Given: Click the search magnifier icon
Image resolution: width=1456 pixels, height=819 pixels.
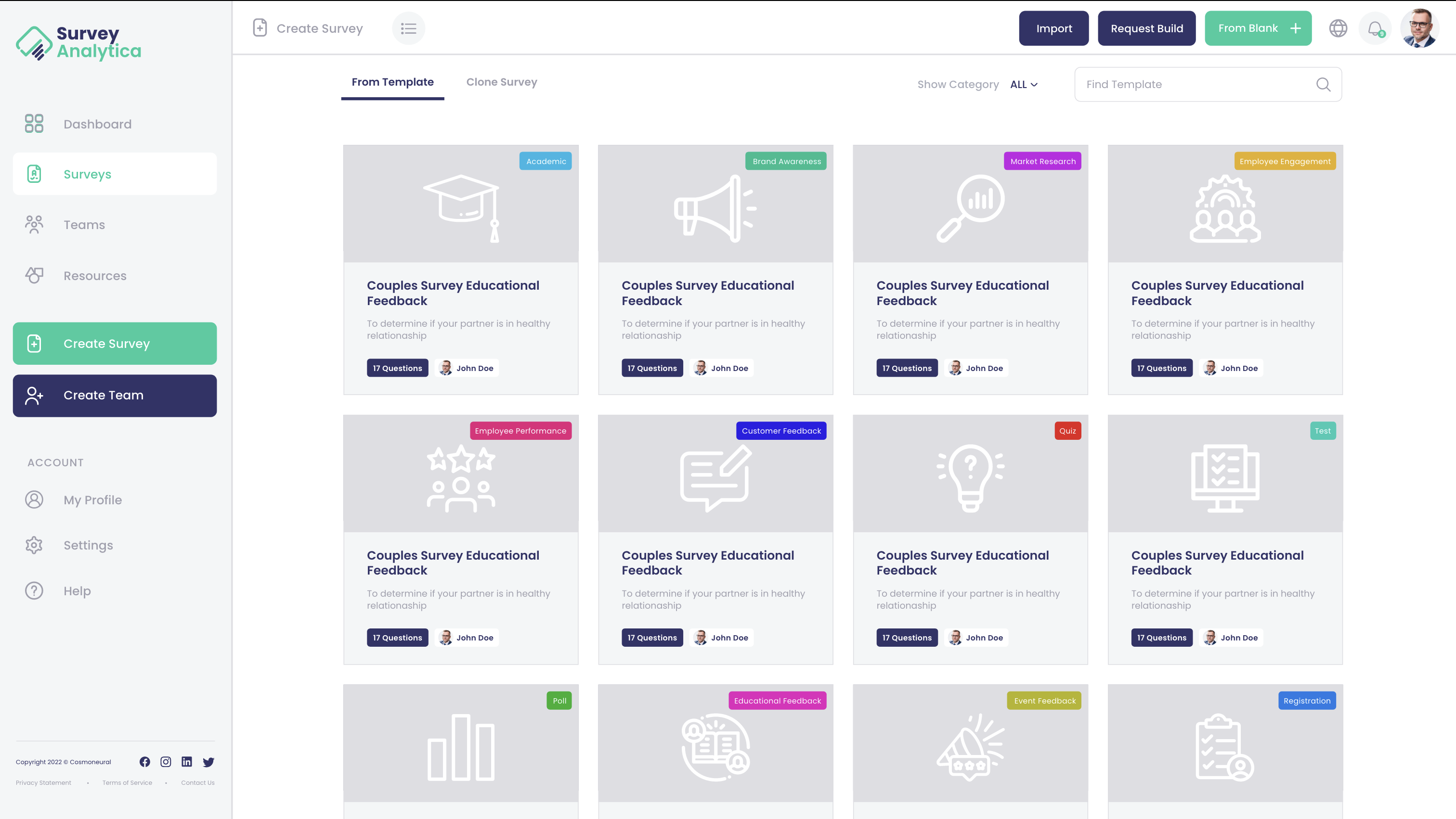Looking at the screenshot, I should pos(1323,84).
